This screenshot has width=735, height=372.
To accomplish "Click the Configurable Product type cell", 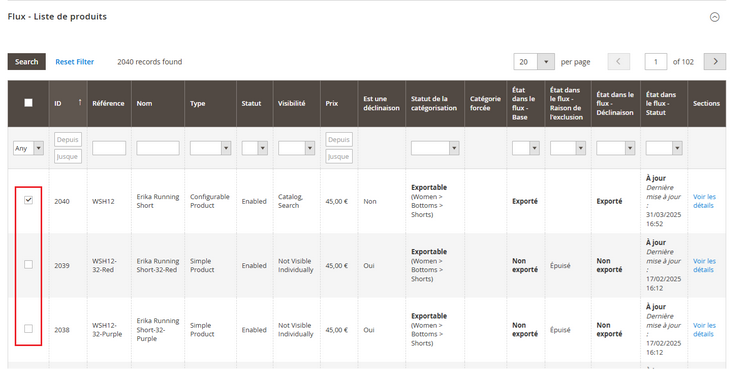I will 210,201.
